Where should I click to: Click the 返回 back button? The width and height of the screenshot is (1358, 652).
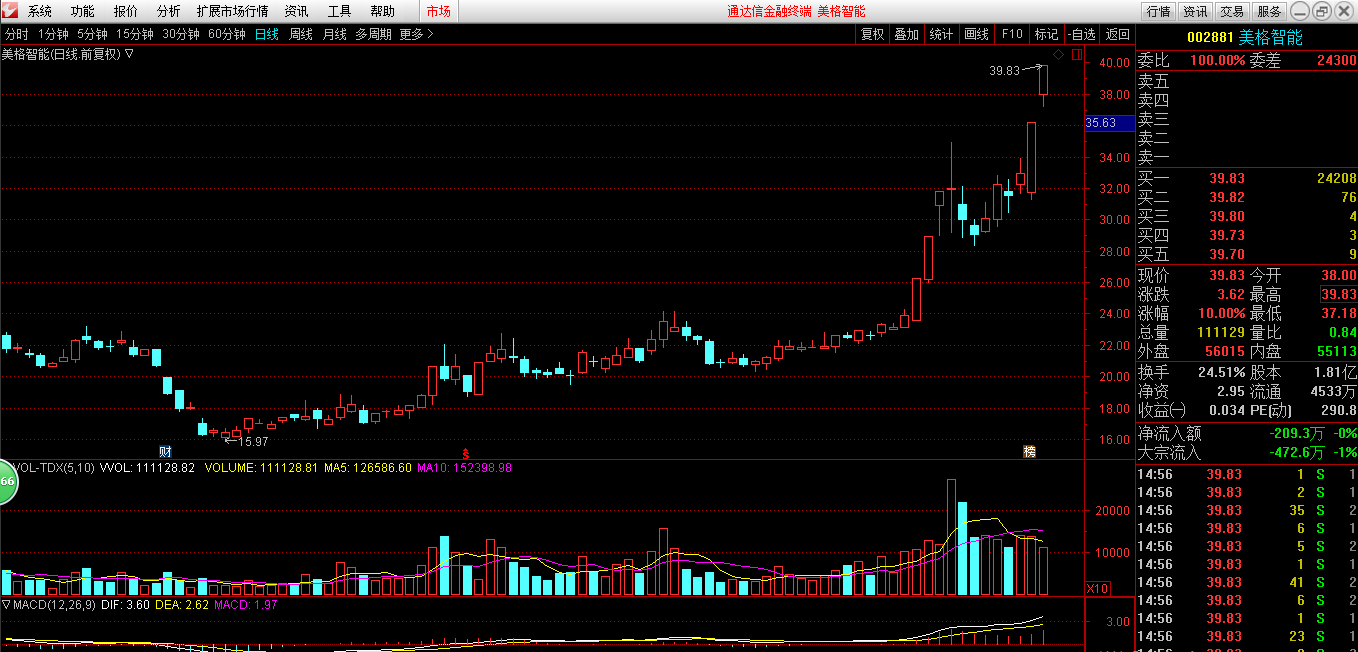tap(1117, 34)
